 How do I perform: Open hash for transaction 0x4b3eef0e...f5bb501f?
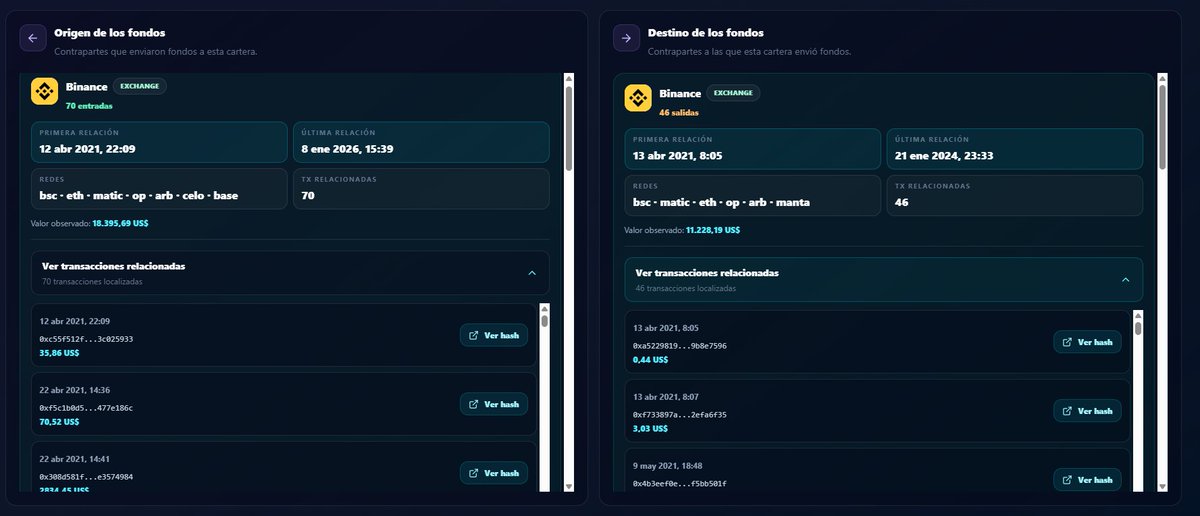coord(1087,480)
